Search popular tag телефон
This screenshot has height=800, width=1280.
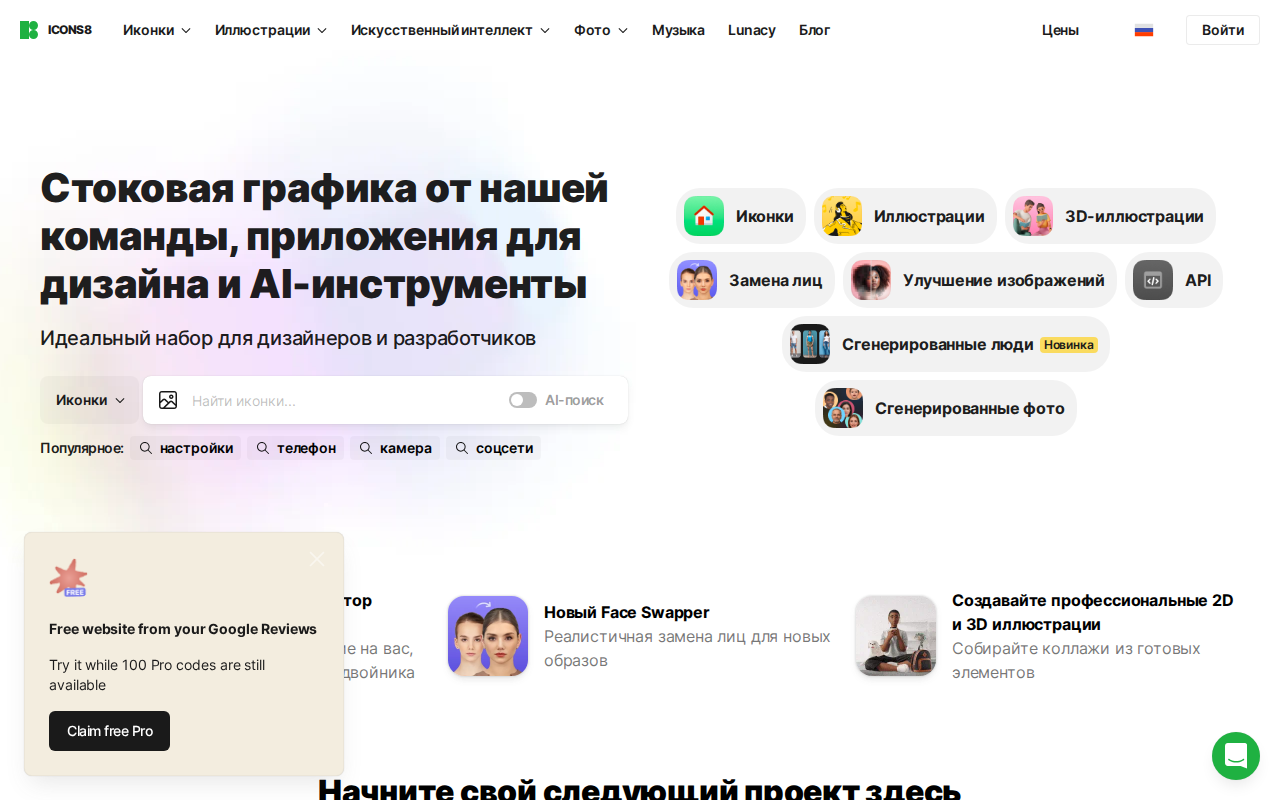(x=295, y=448)
